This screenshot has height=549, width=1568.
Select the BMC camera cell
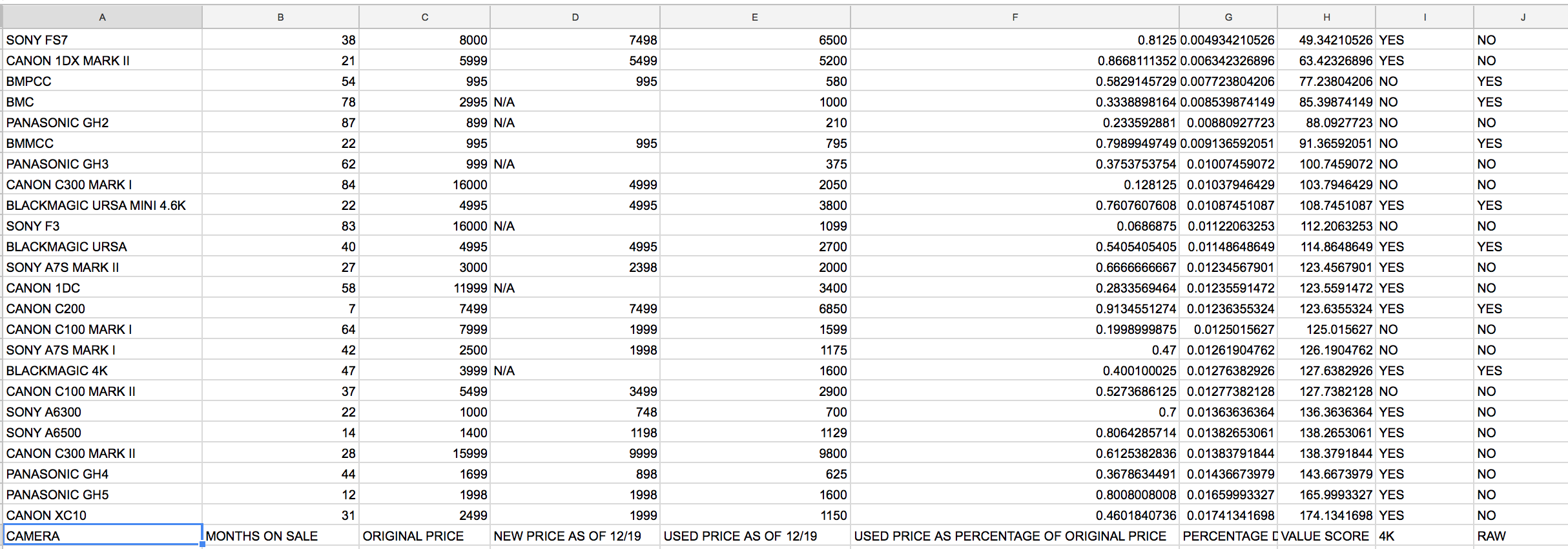pos(102,102)
